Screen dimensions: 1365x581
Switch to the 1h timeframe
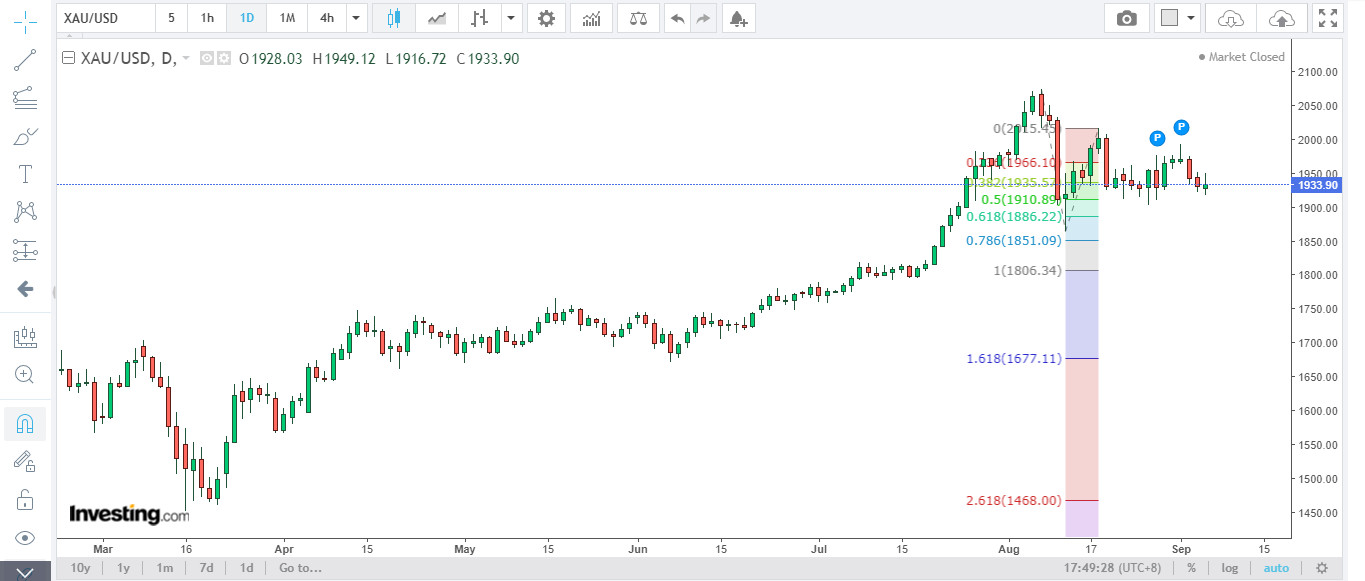click(x=207, y=18)
